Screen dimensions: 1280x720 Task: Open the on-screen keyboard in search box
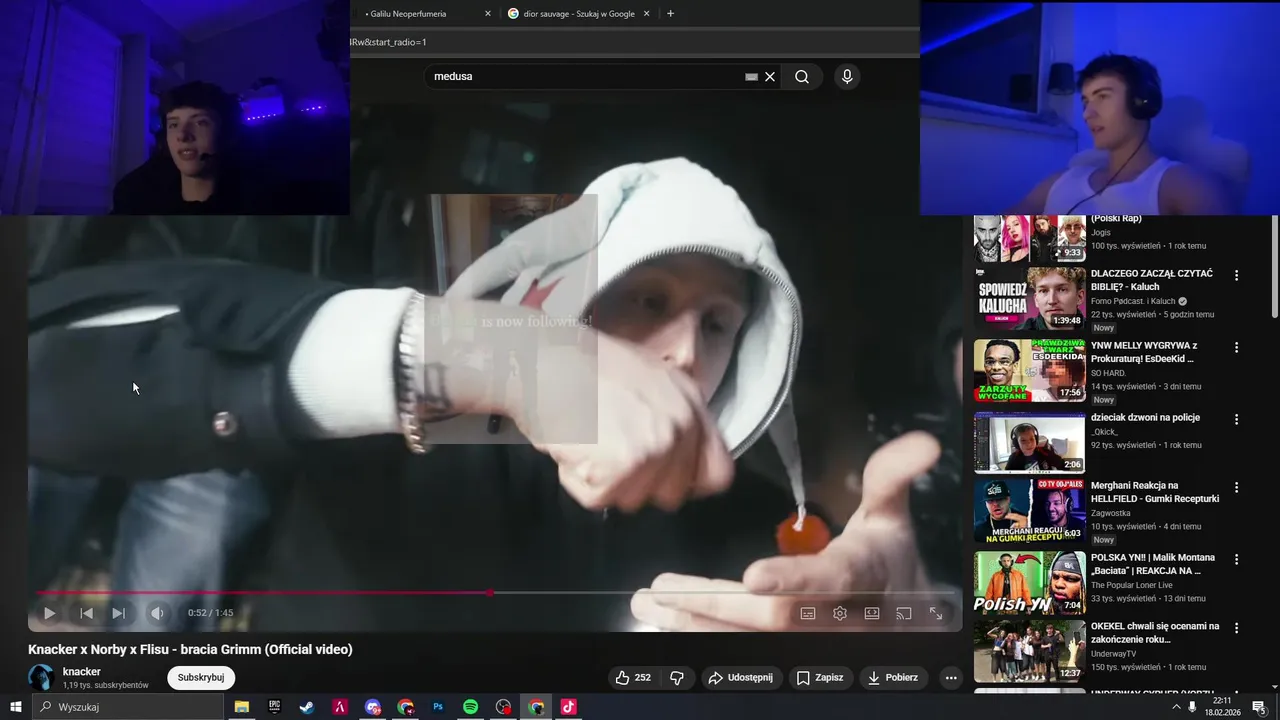pos(752,77)
